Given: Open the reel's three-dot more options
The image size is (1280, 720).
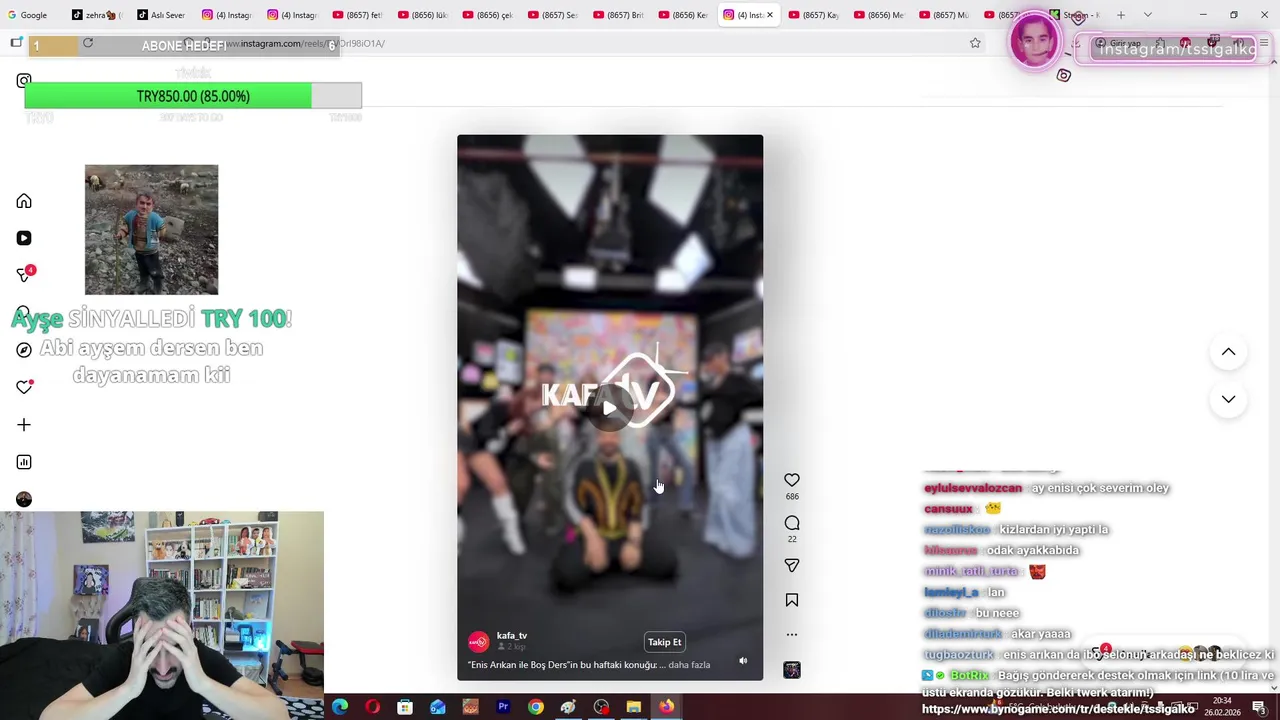Looking at the screenshot, I should pyautogui.click(x=792, y=634).
